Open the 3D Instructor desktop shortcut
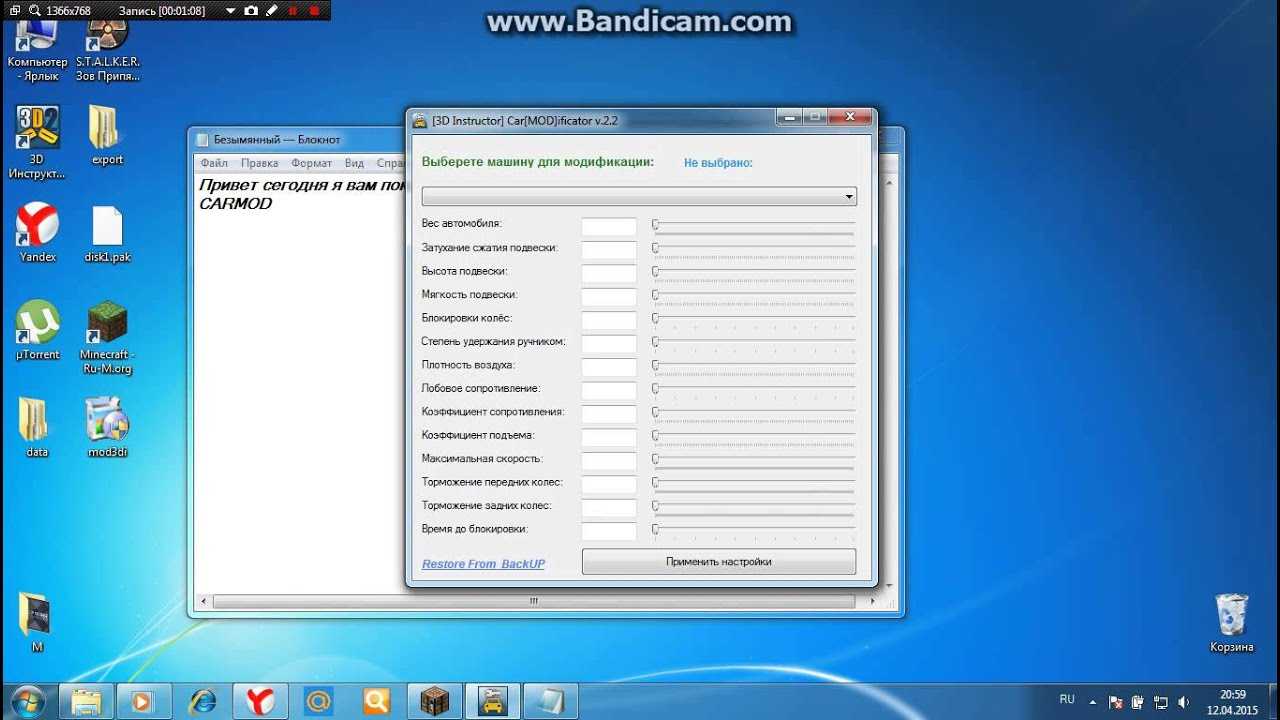Screen dimensions: 1280x720 37,142
